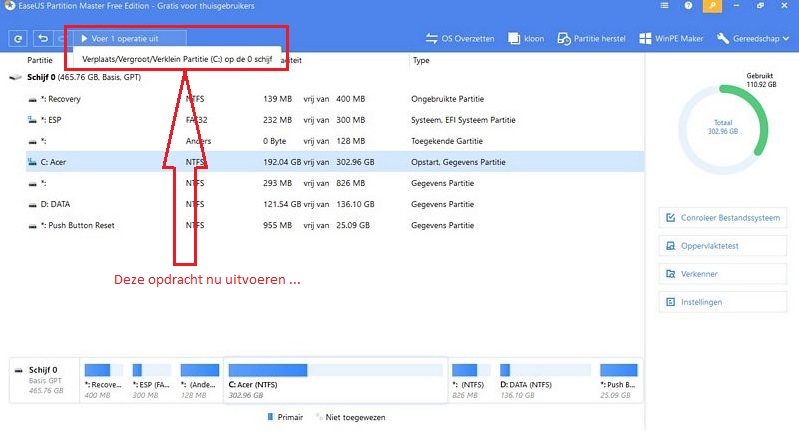799x431 pixels.
Task: Select Recovery 400 MB block in disk map
Action: pos(103,381)
